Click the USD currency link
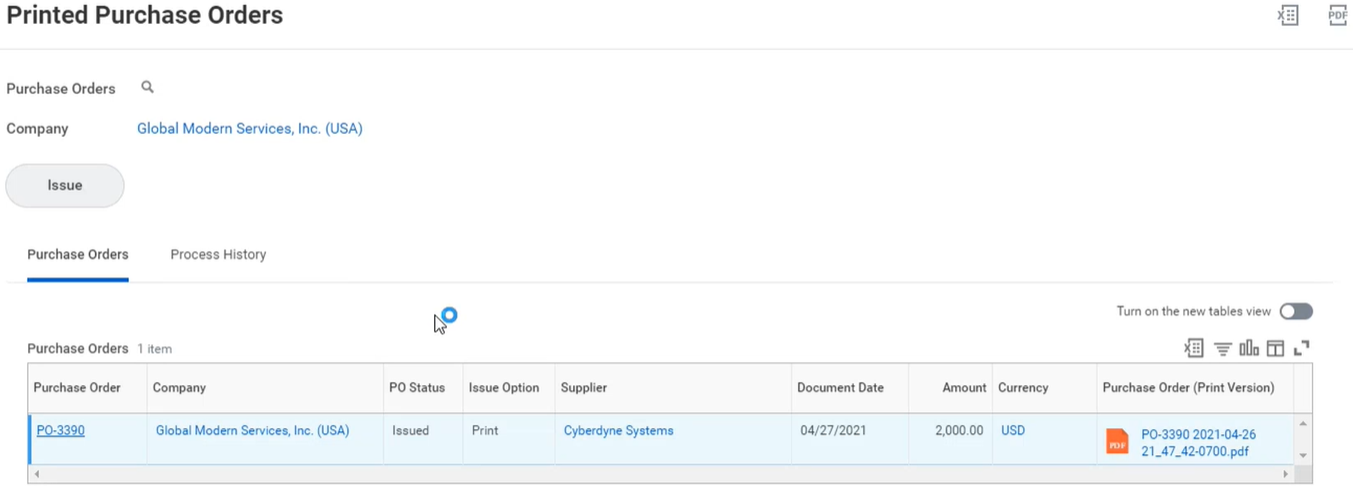This screenshot has width=1353, height=490. click(x=1013, y=431)
